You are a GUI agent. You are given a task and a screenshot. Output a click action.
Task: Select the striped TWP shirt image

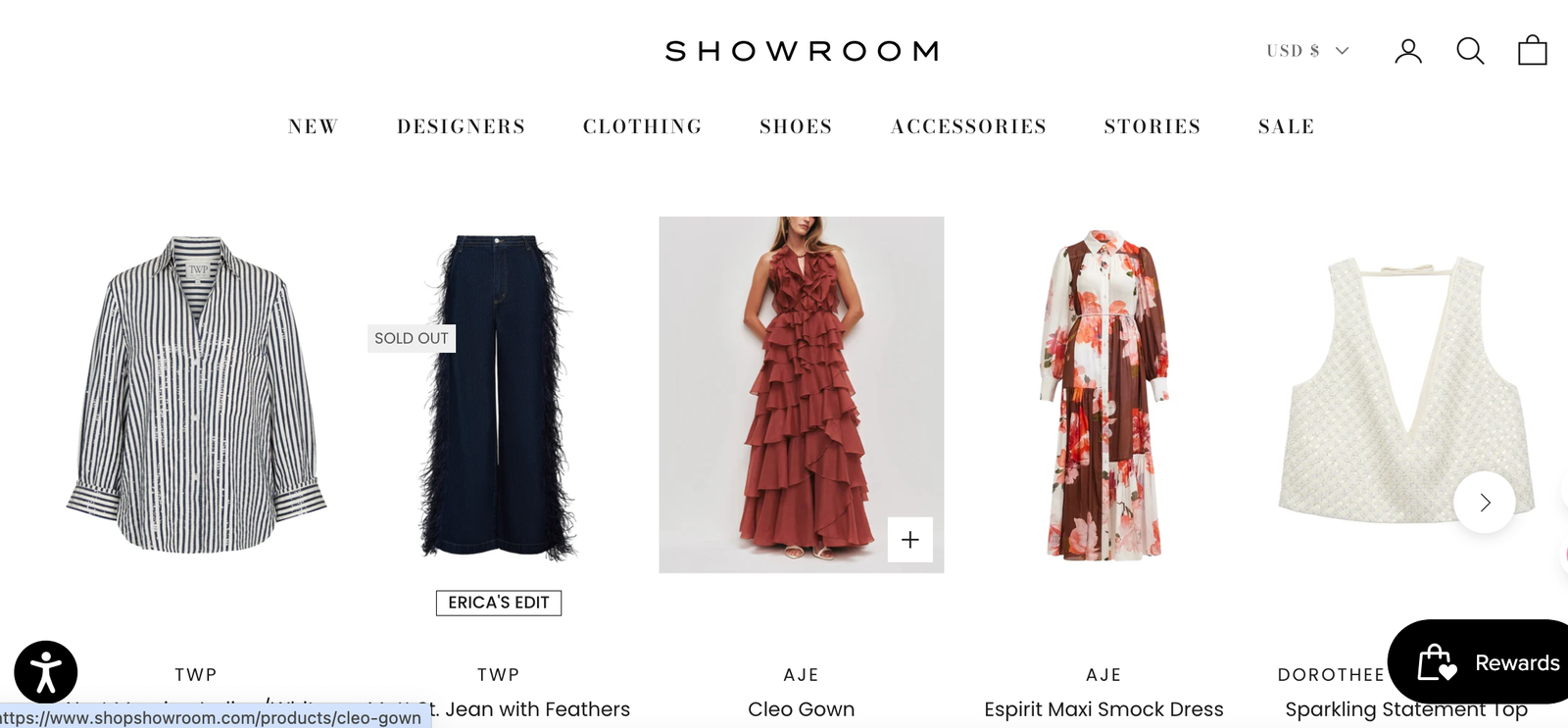[x=196, y=395]
